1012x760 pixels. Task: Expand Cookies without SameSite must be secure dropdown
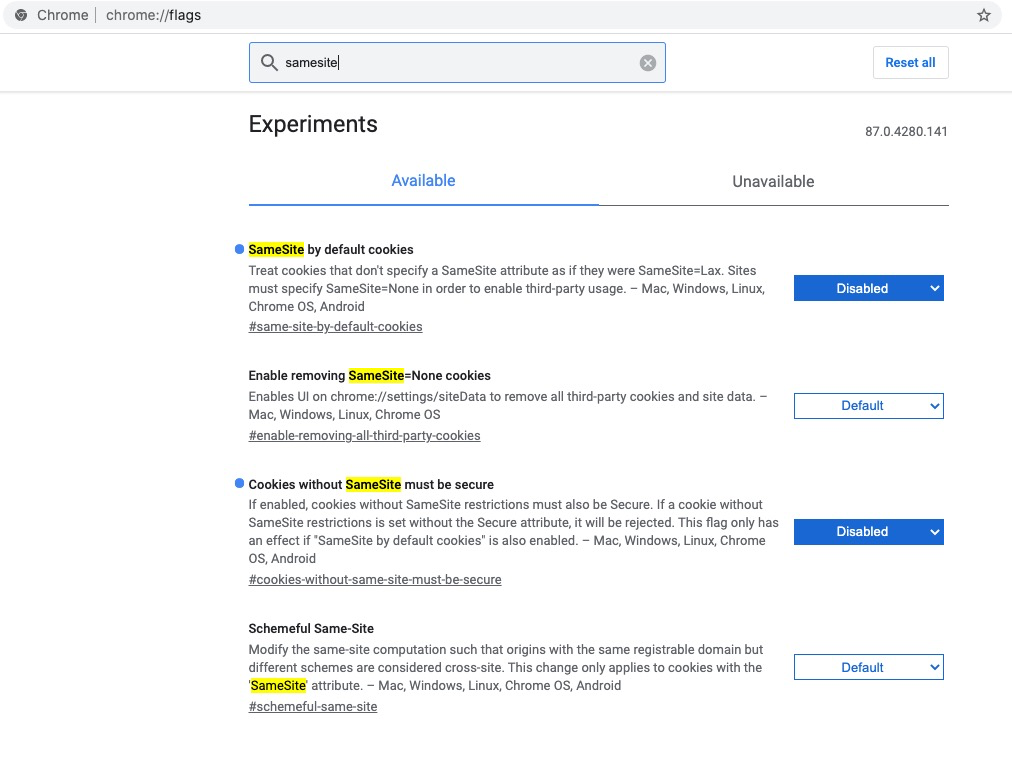[868, 532]
